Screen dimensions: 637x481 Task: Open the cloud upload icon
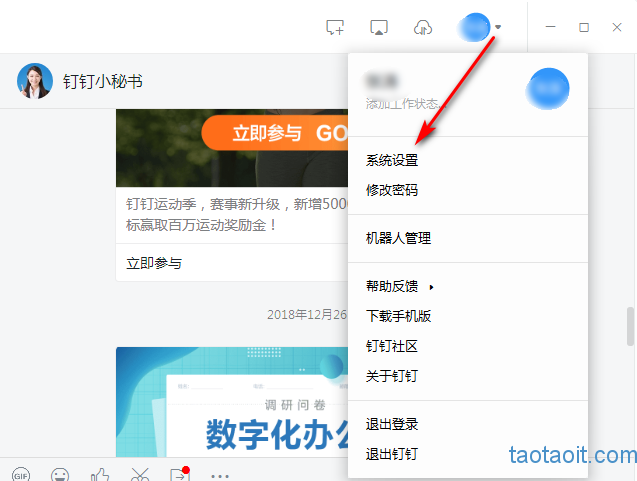tap(422, 28)
